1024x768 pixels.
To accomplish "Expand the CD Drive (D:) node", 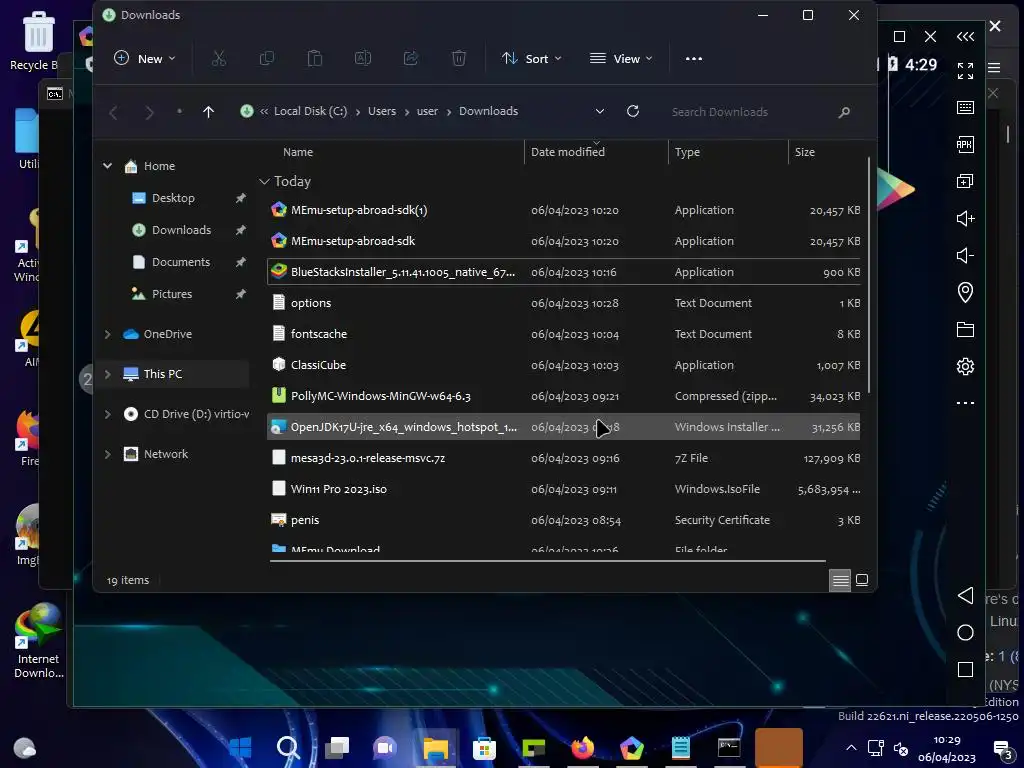I will [108, 414].
